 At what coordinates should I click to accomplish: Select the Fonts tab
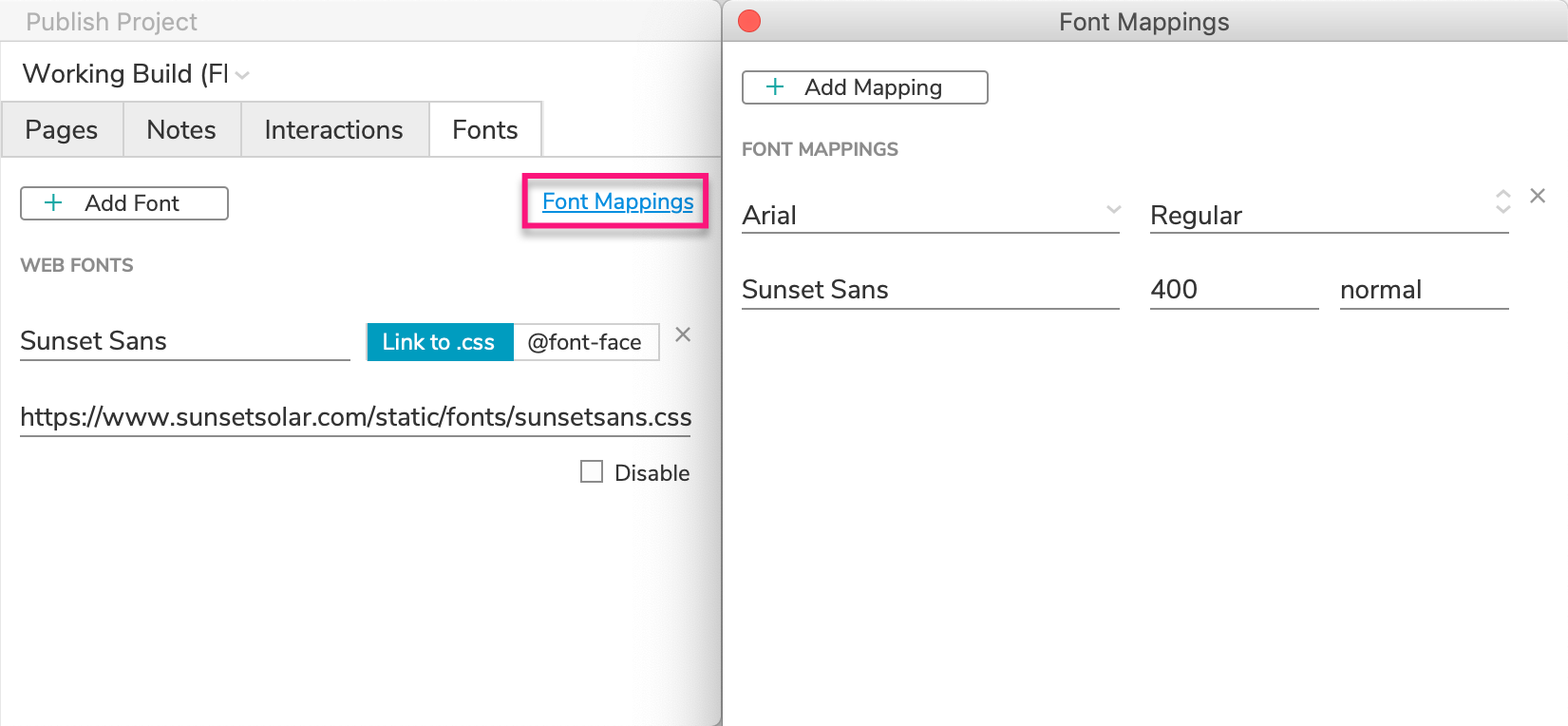coord(484,130)
